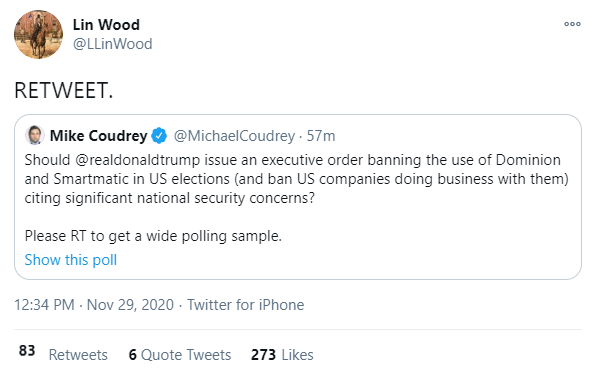Open the 12:34 PM tweet timestamp
The width and height of the screenshot is (597, 377).
tap(44, 305)
